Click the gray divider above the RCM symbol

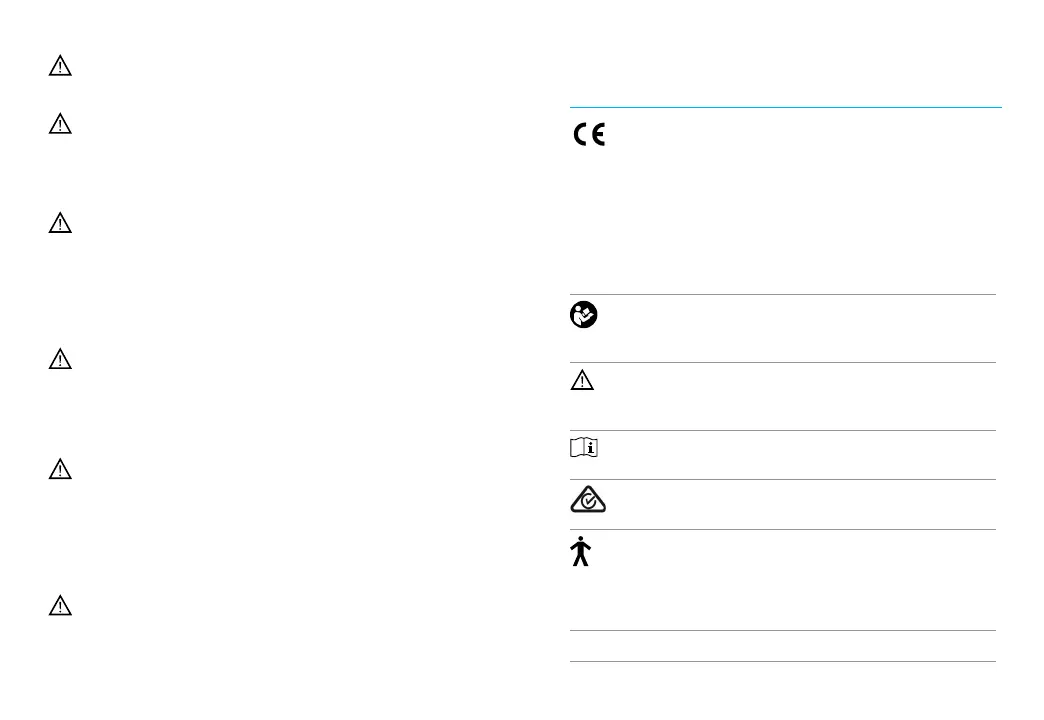click(783, 479)
